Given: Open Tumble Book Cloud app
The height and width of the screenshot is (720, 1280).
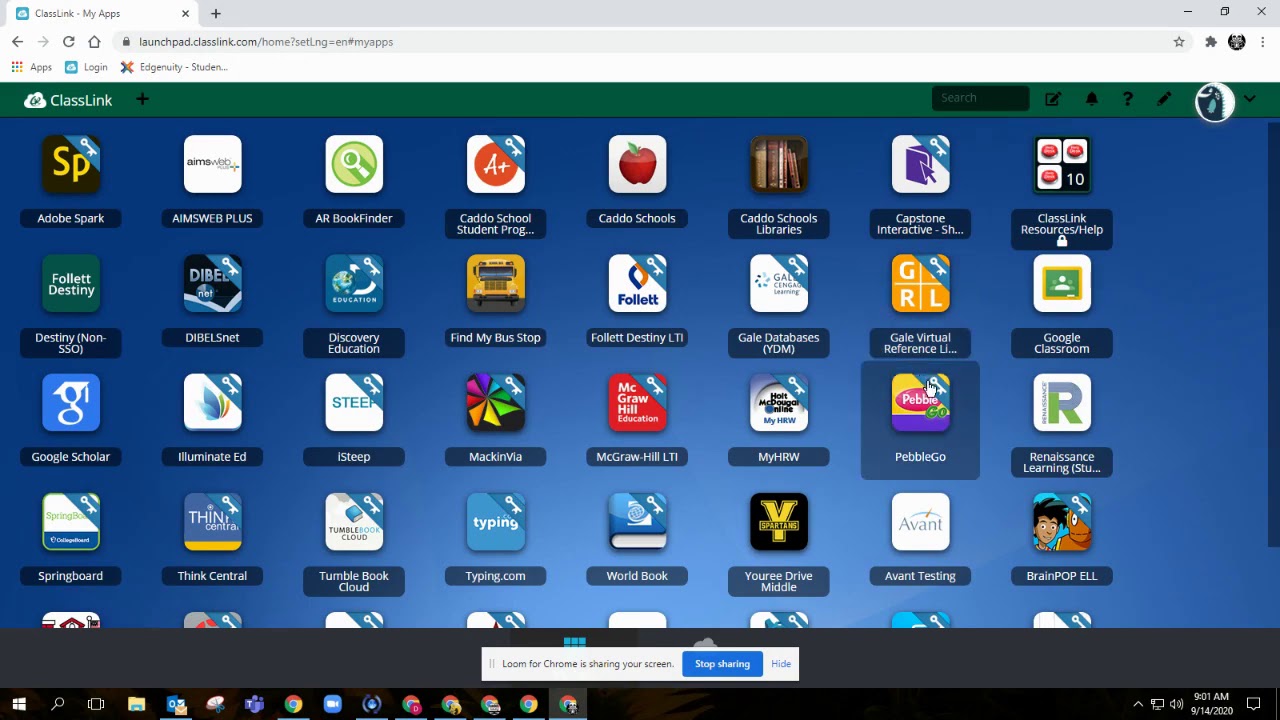Looking at the screenshot, I should (x=354, y=521).
